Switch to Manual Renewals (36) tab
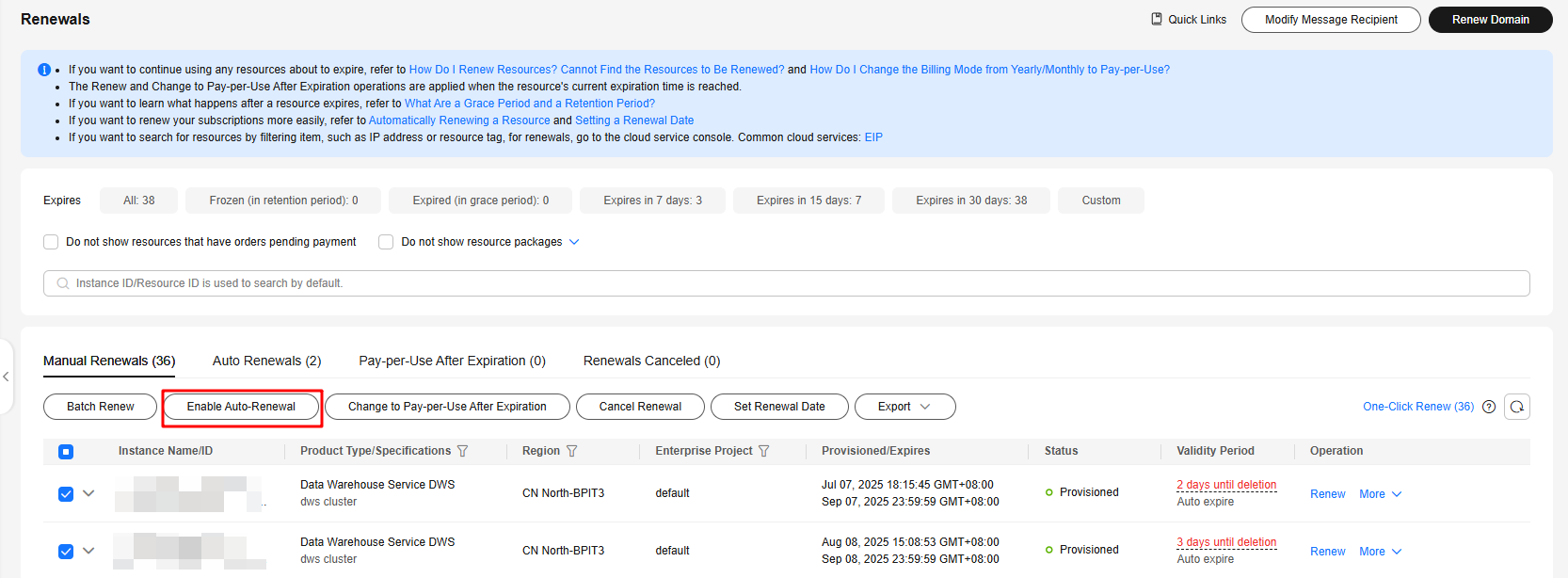The height and width of the screenshot is (578, 1568). 109,361
